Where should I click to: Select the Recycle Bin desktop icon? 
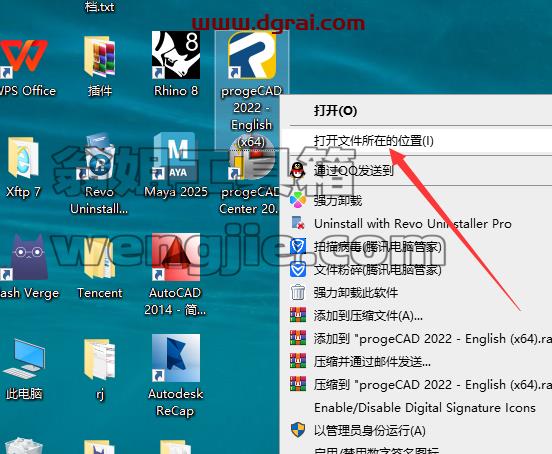(24, 446)
